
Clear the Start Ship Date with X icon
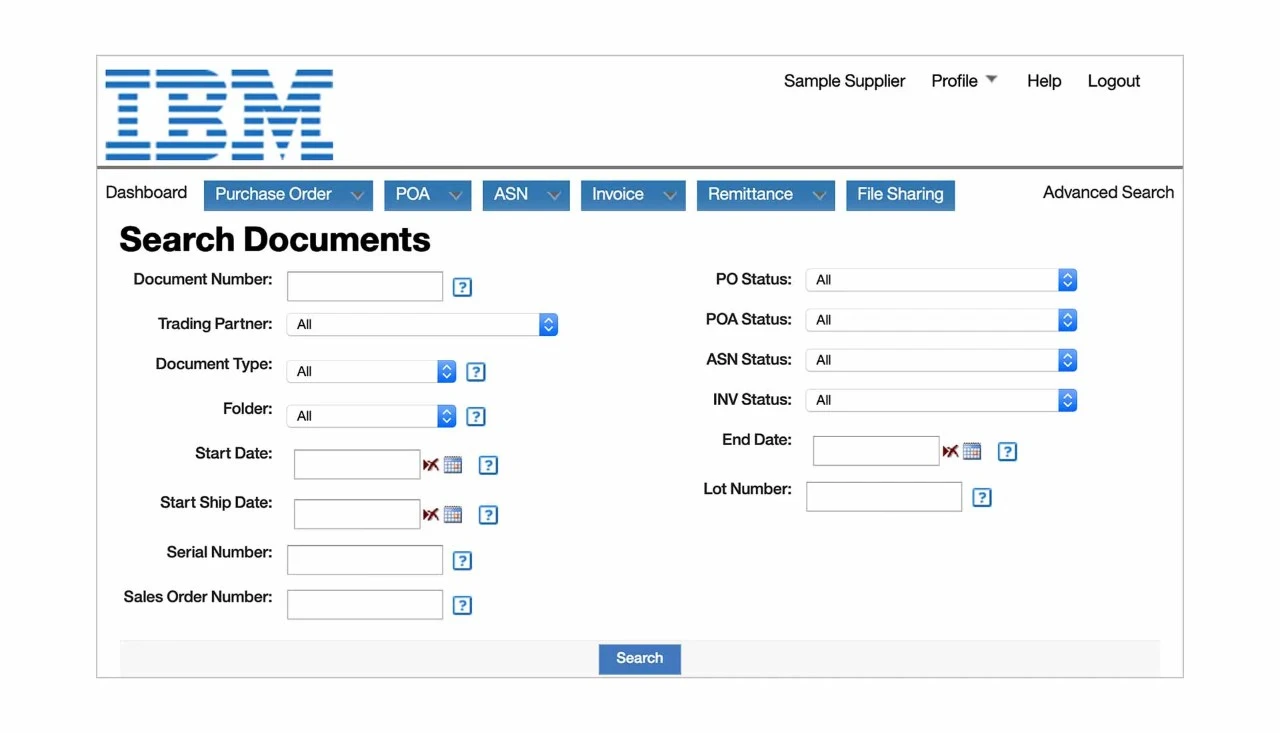point(431,515)
